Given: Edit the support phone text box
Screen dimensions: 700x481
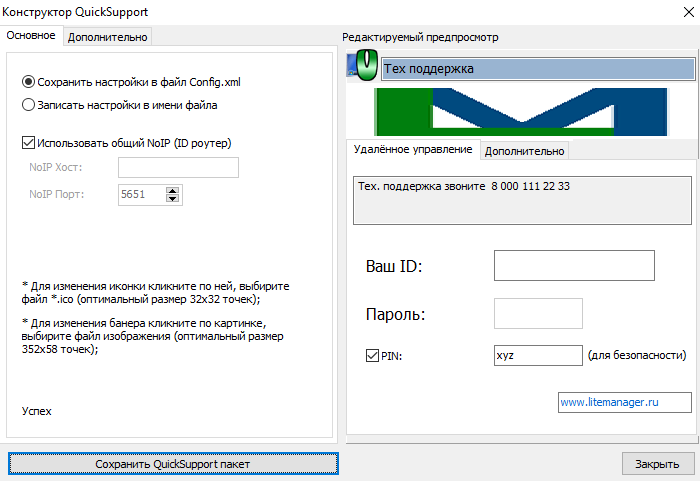Looking at the screenshot, I should 522,201.
